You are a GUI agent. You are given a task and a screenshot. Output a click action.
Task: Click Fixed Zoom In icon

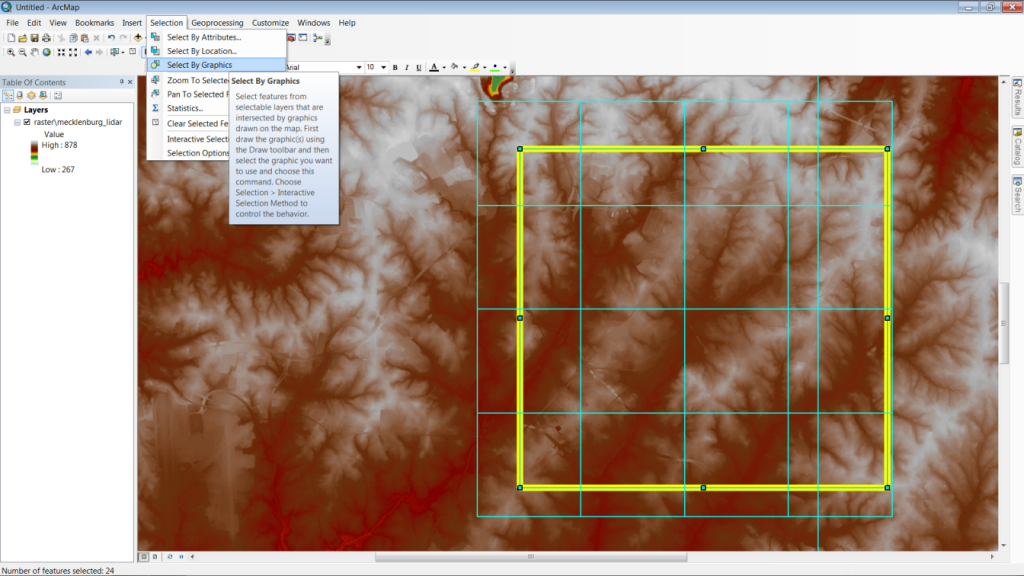61,52
